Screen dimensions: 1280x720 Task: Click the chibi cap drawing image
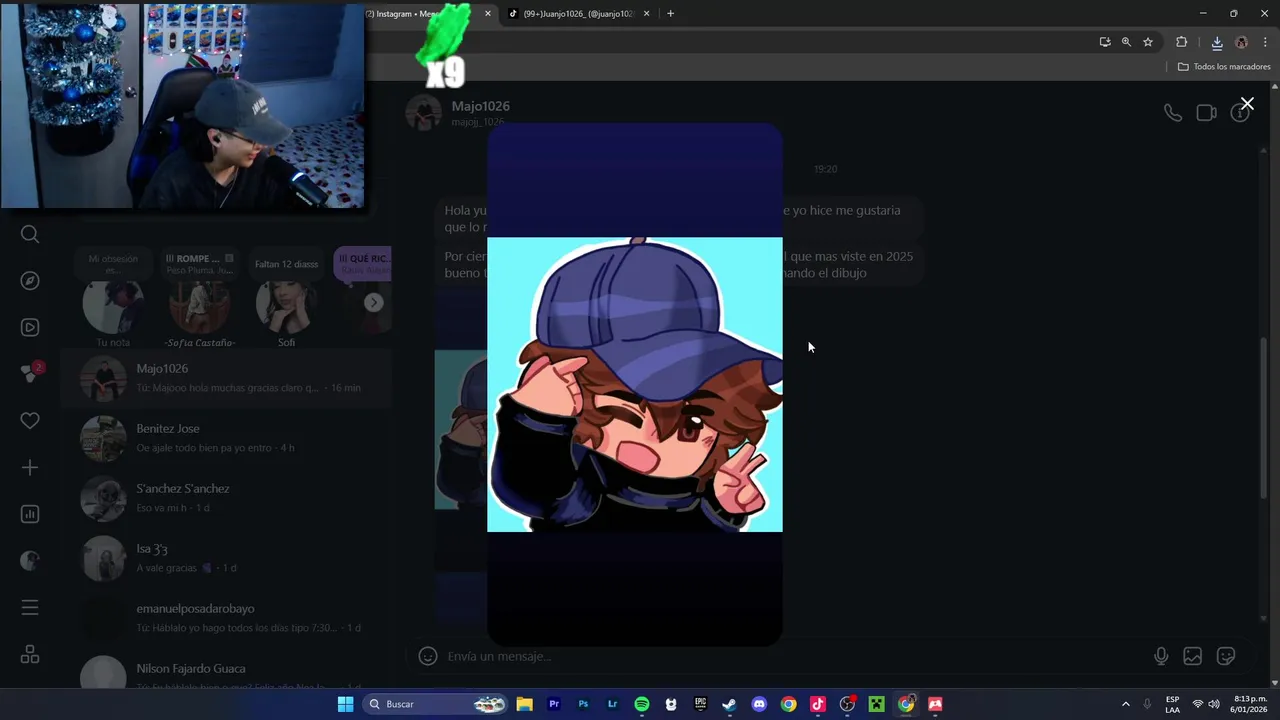[x=635, y=385]
